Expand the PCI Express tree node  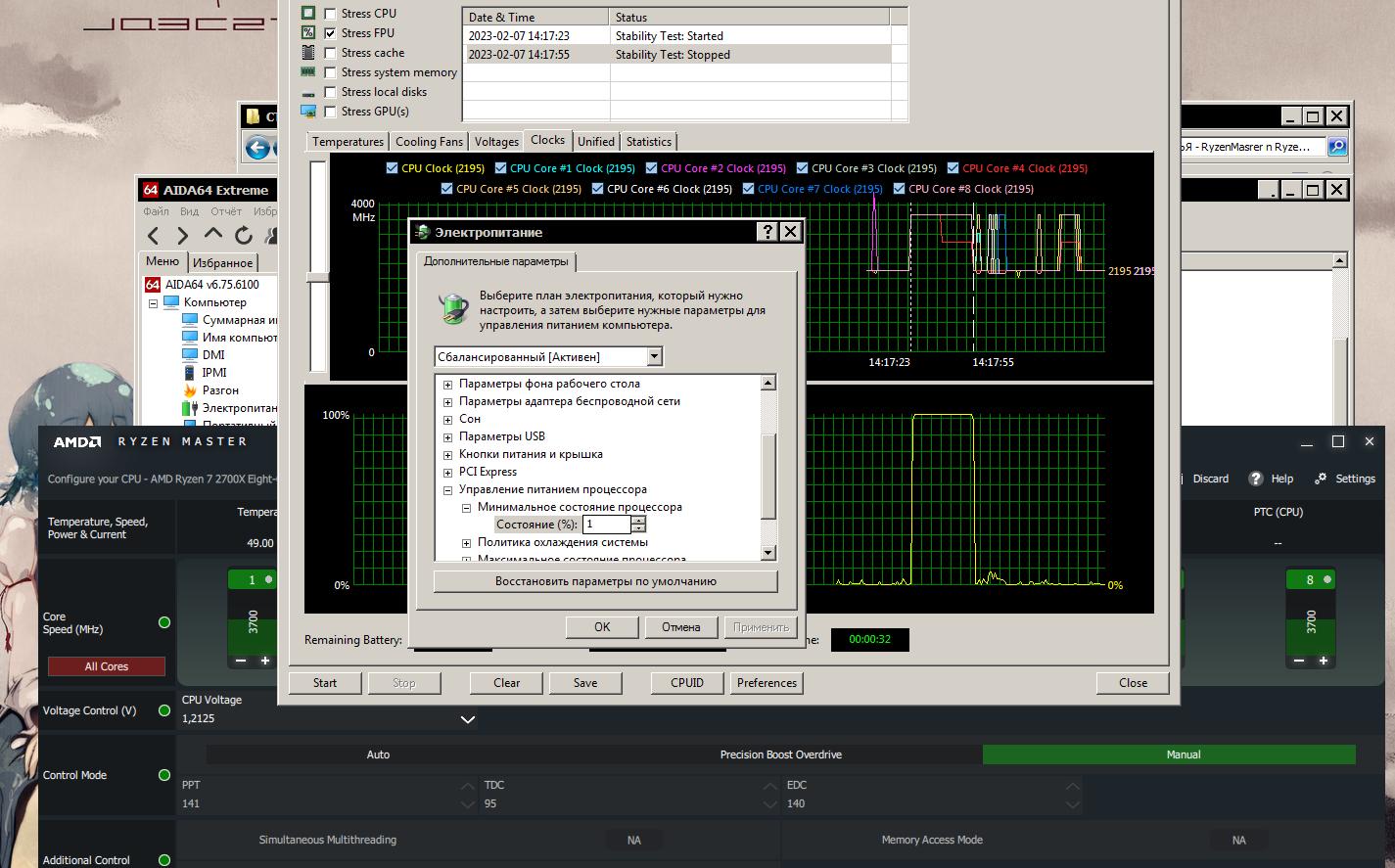coord(448,473)
